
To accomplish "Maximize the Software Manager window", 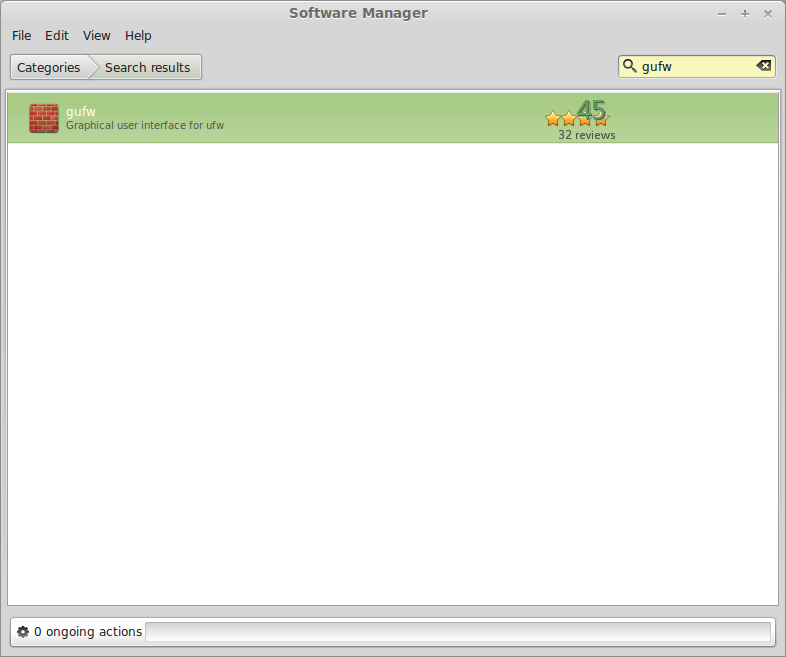I will pyautogui.click(x=745, y=14).
